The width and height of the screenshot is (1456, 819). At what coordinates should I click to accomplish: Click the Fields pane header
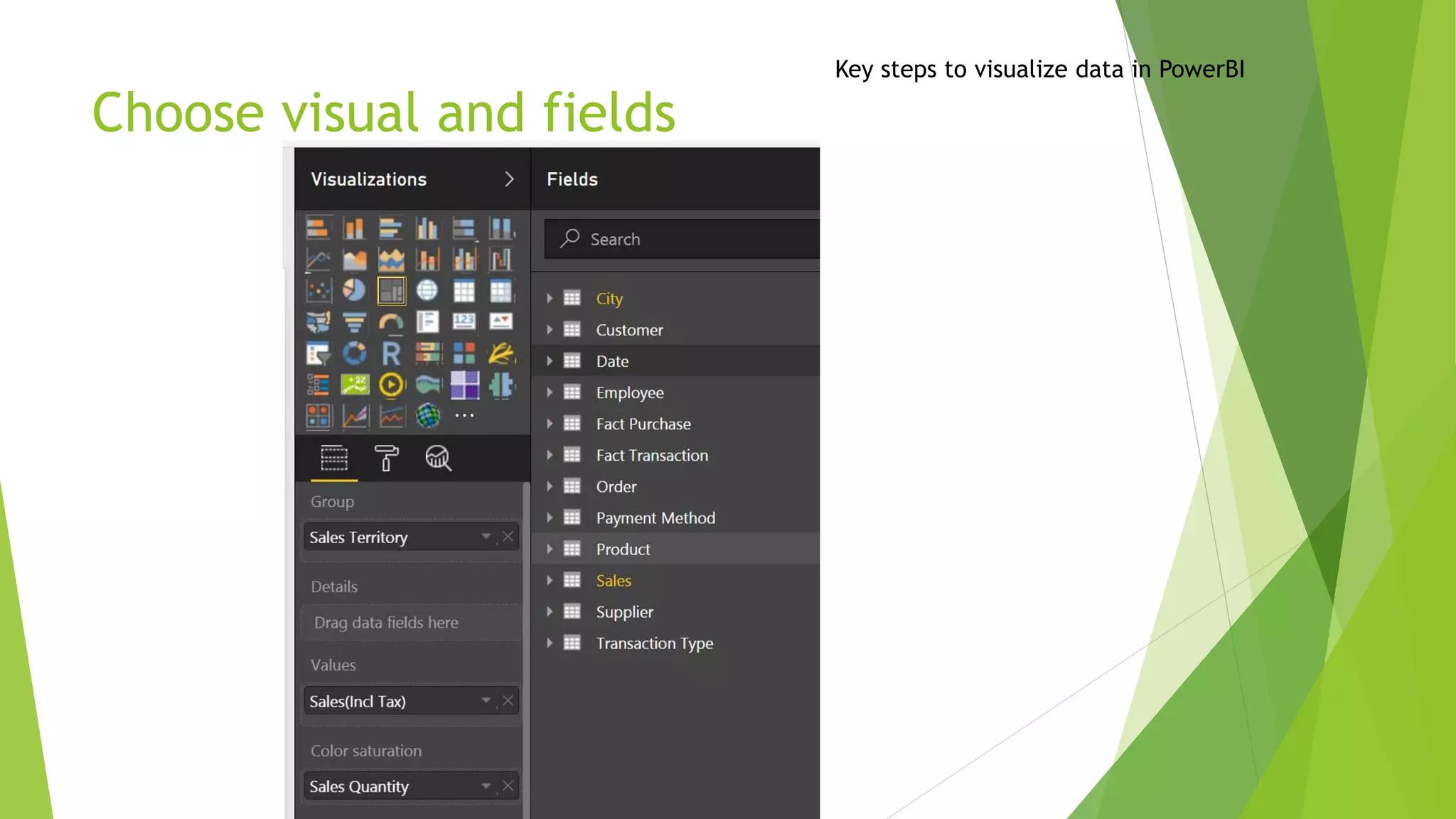click(x=572, y=179)
